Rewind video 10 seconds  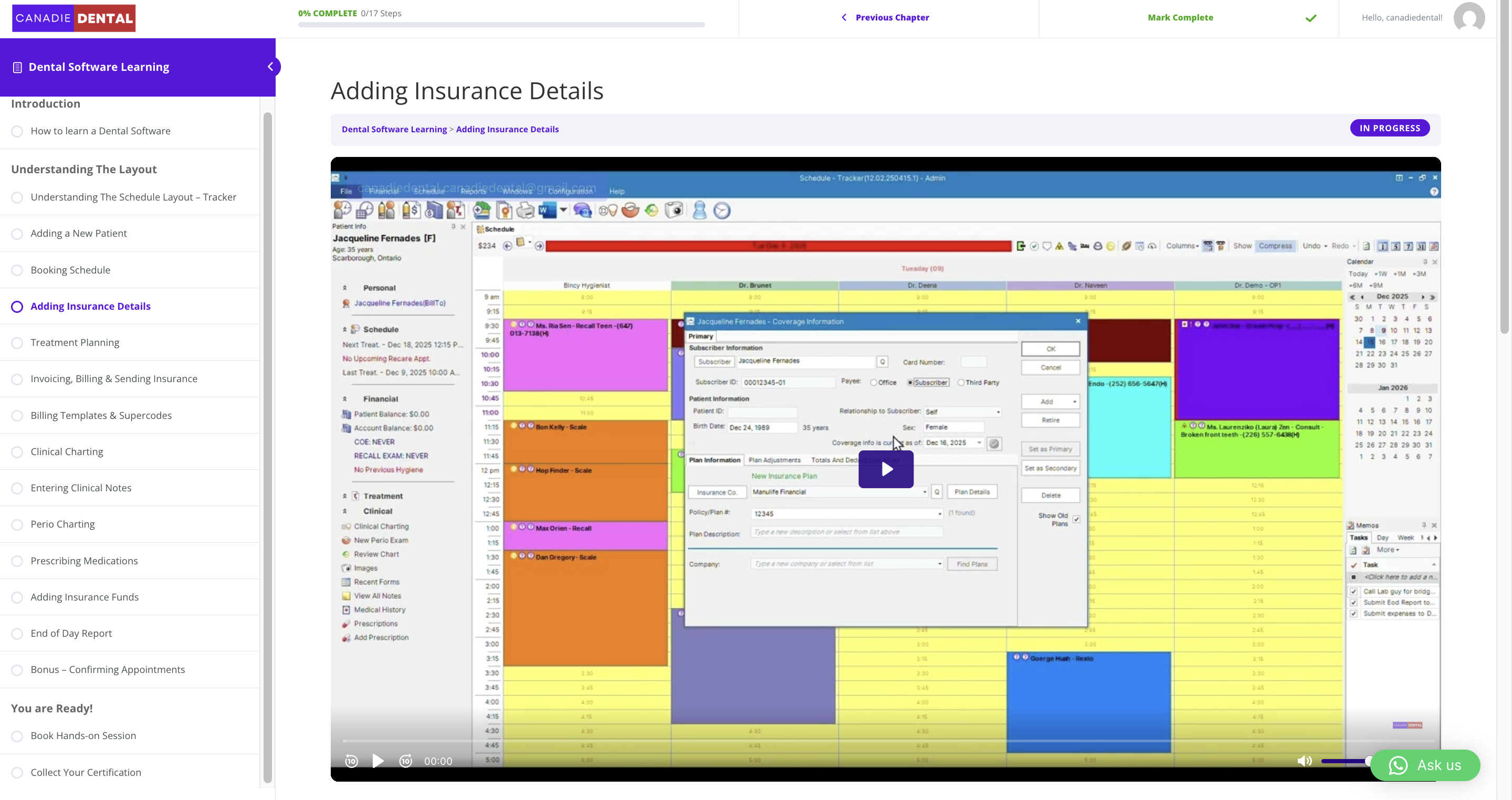[351, 761]
